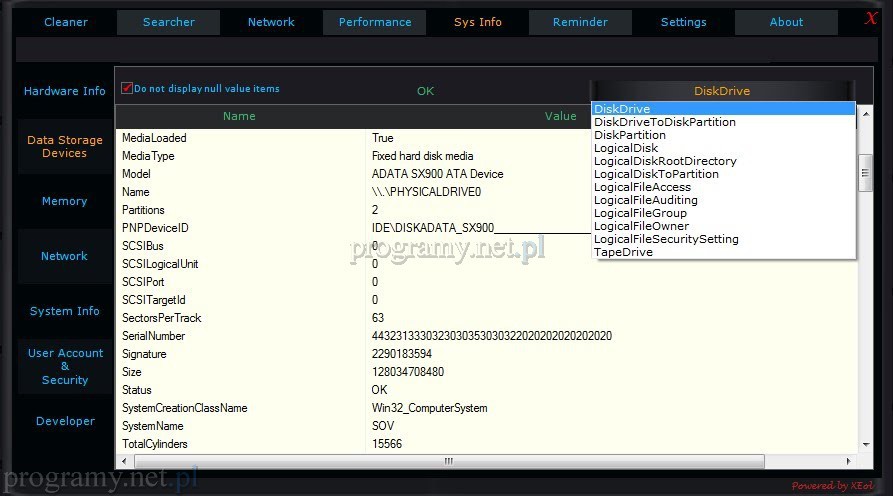The width and height of the screenshot is (893, 496).
Task: Switch to the Cleaner tab
Action: coord(66,22)
